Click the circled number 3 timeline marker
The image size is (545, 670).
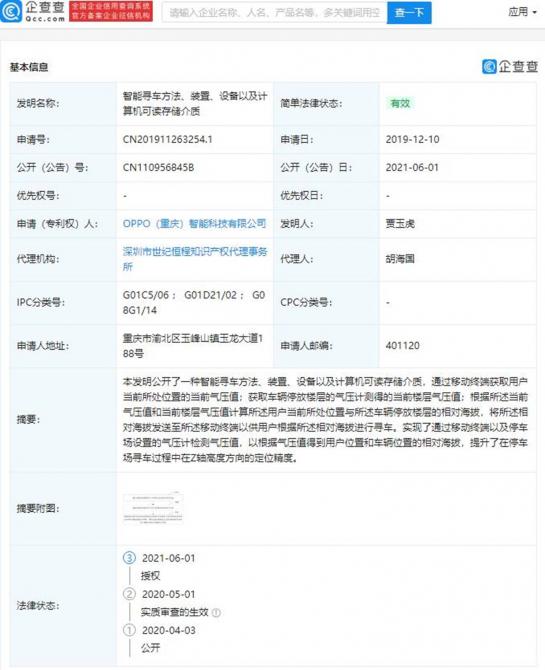(x=129, y=558)
